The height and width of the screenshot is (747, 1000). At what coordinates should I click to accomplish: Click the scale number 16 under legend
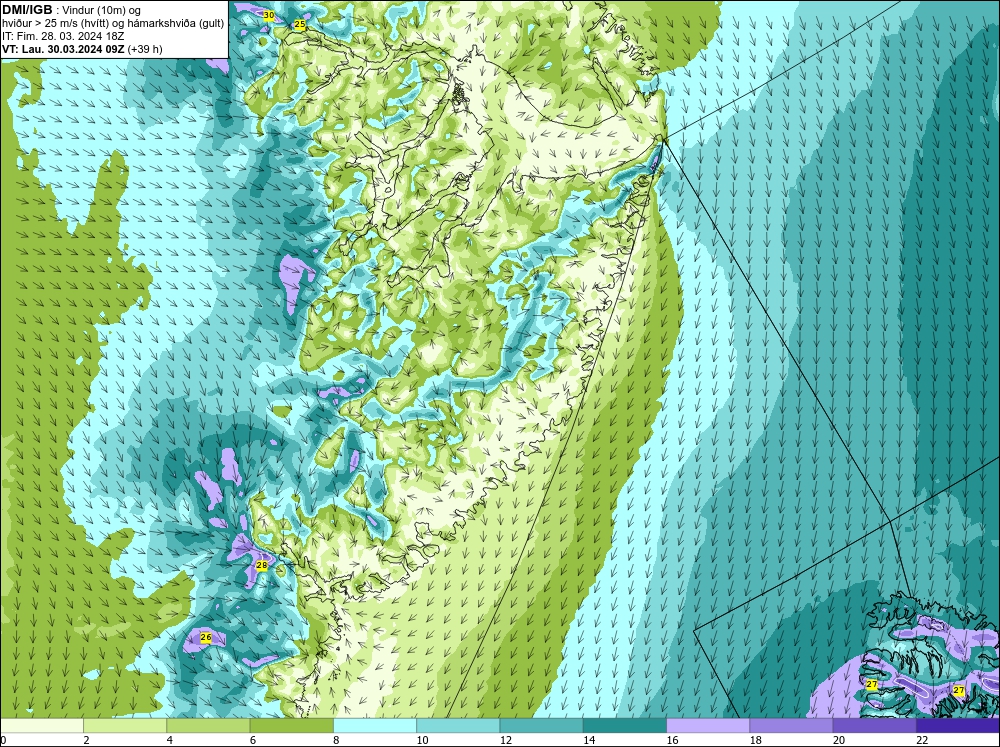pos(672,740)
